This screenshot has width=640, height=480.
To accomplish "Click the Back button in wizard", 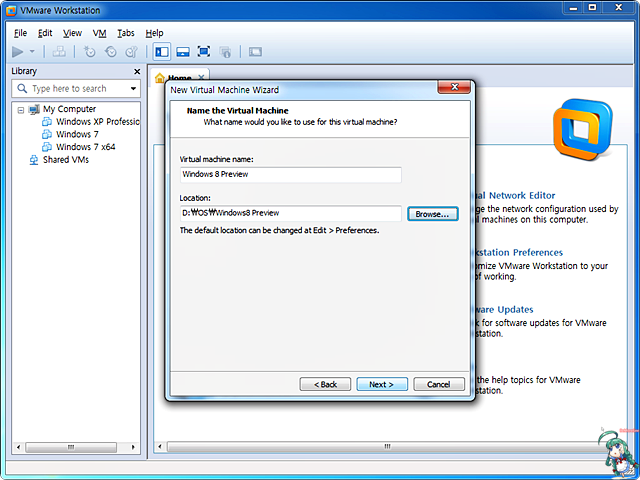I will click(x=325, y=384).
